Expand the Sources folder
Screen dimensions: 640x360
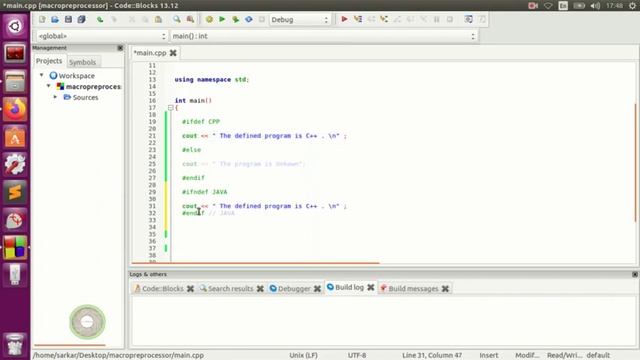click(x=56, y=97)
